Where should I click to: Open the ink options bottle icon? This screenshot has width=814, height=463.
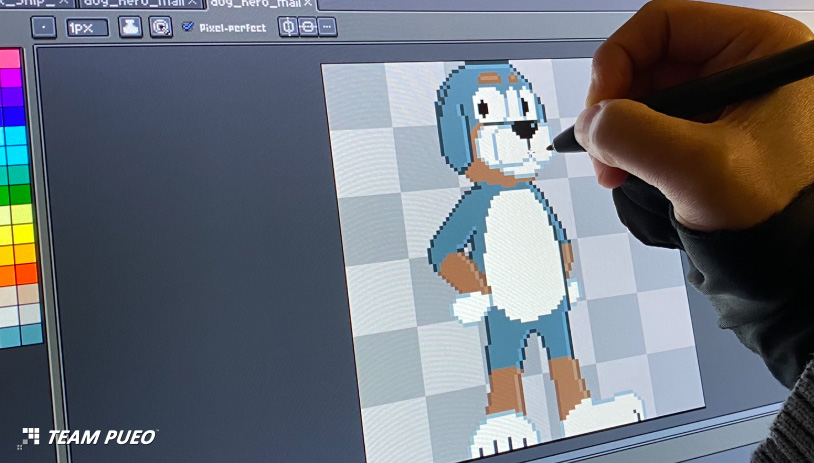click(x=130, y=27)
